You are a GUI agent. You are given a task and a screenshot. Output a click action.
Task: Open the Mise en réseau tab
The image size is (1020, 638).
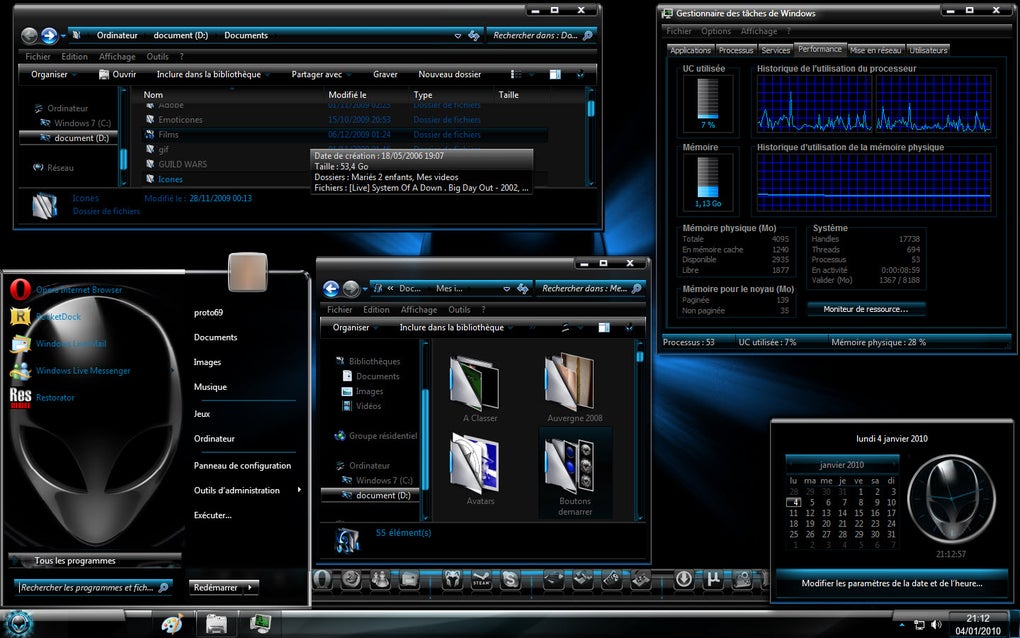click(875, 50)
